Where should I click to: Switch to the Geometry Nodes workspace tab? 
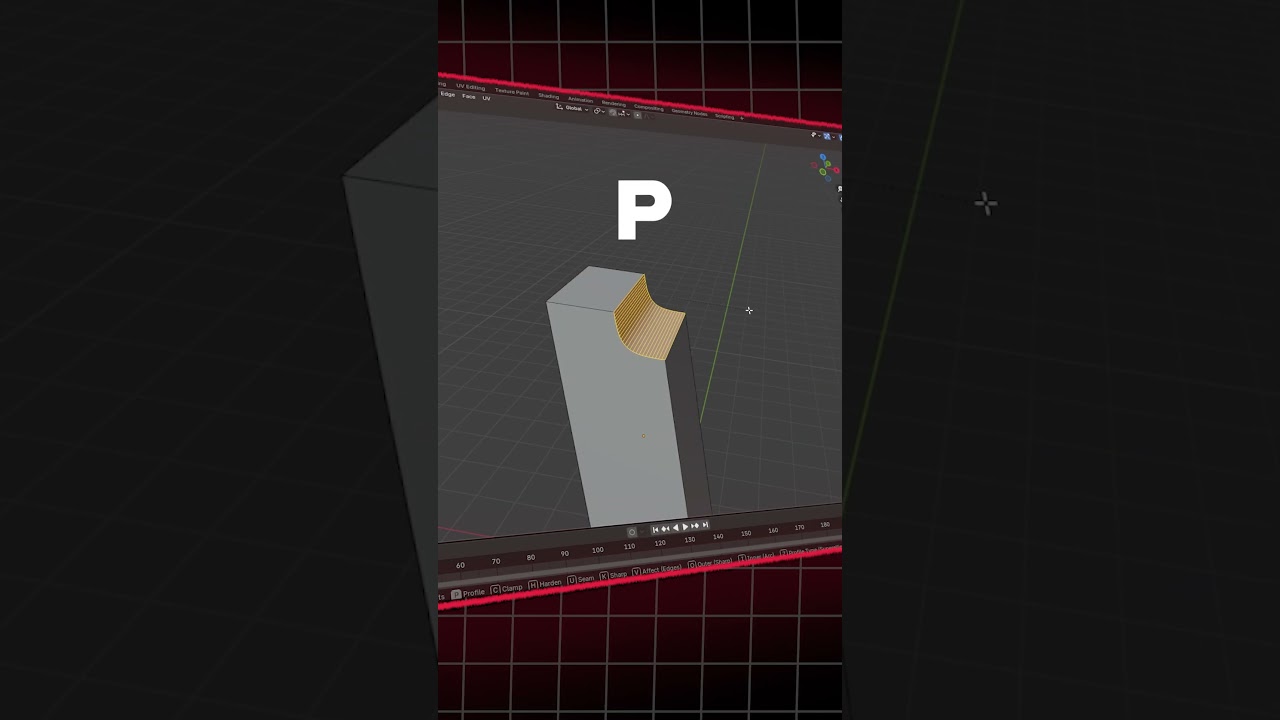pyautogui.click(x=690, y=112)
